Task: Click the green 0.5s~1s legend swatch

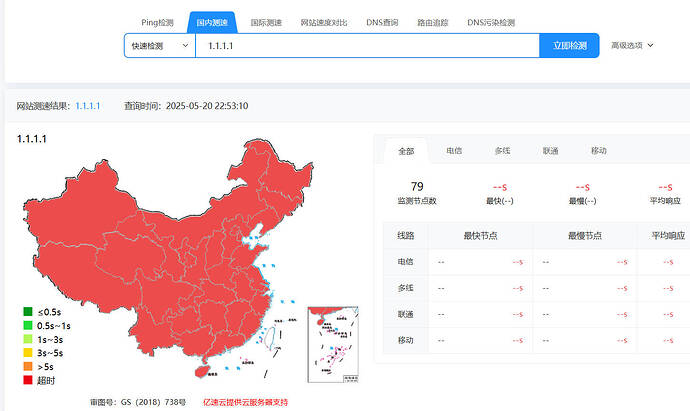Action: pos(28,325)
